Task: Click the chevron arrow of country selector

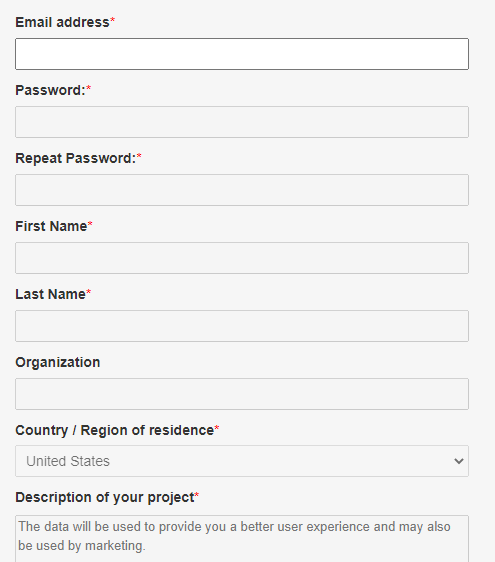Action: (x=459, y=461)
